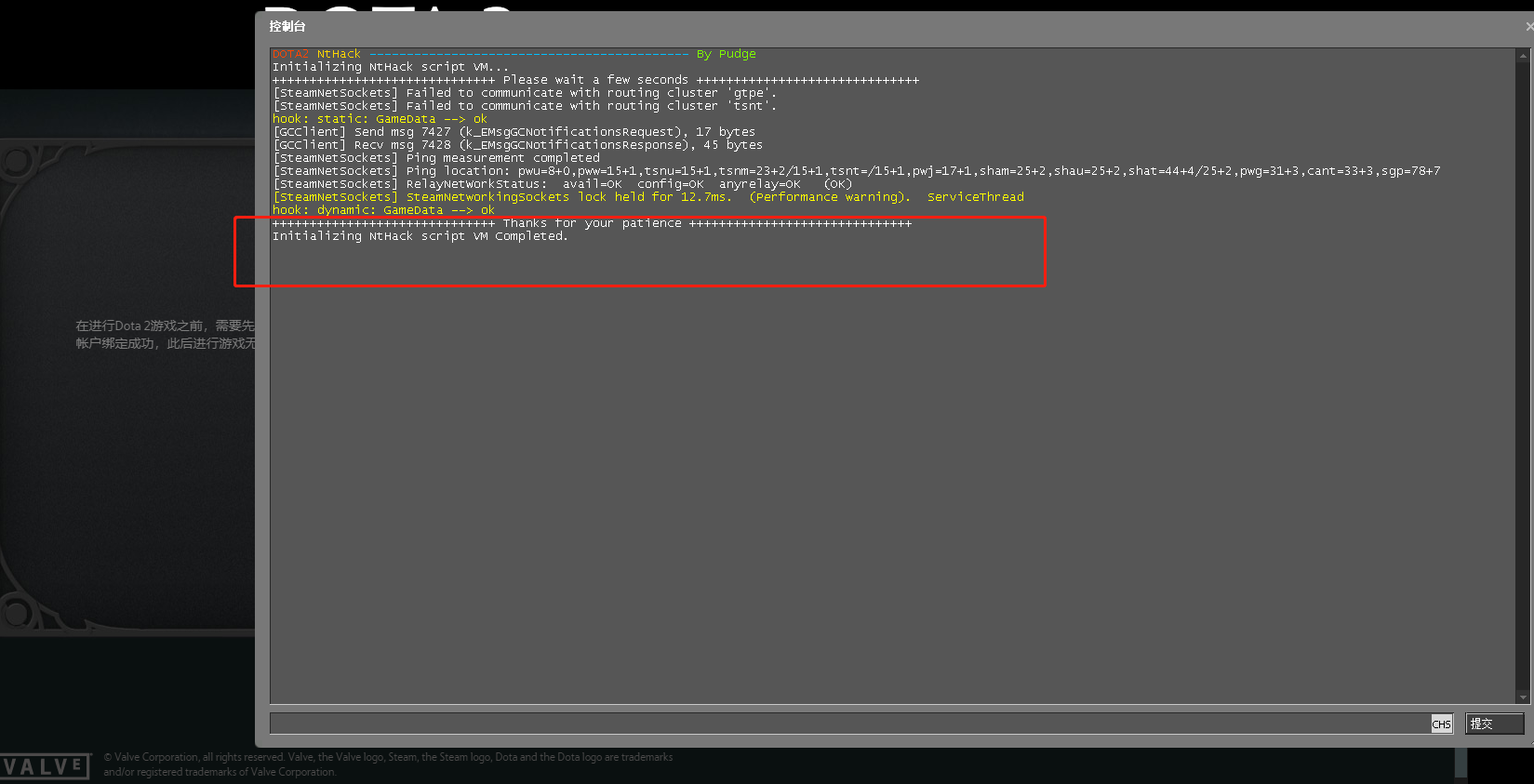Click the 'Please wait a few seconds' line
The image size is (1534, 784).
point(595,80)
